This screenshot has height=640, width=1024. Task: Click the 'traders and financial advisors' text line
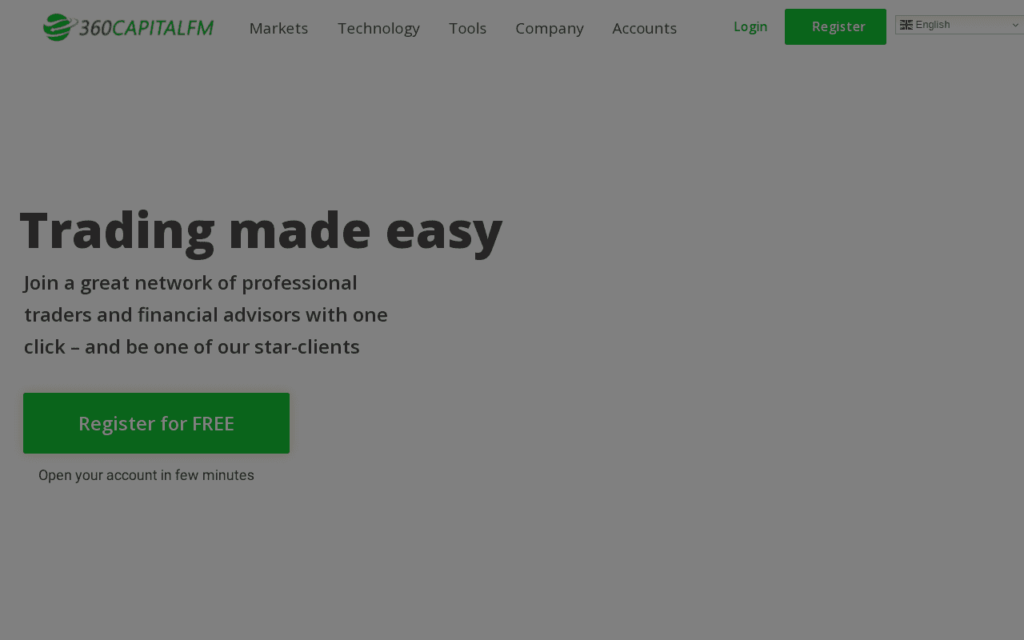coord(205,315)
